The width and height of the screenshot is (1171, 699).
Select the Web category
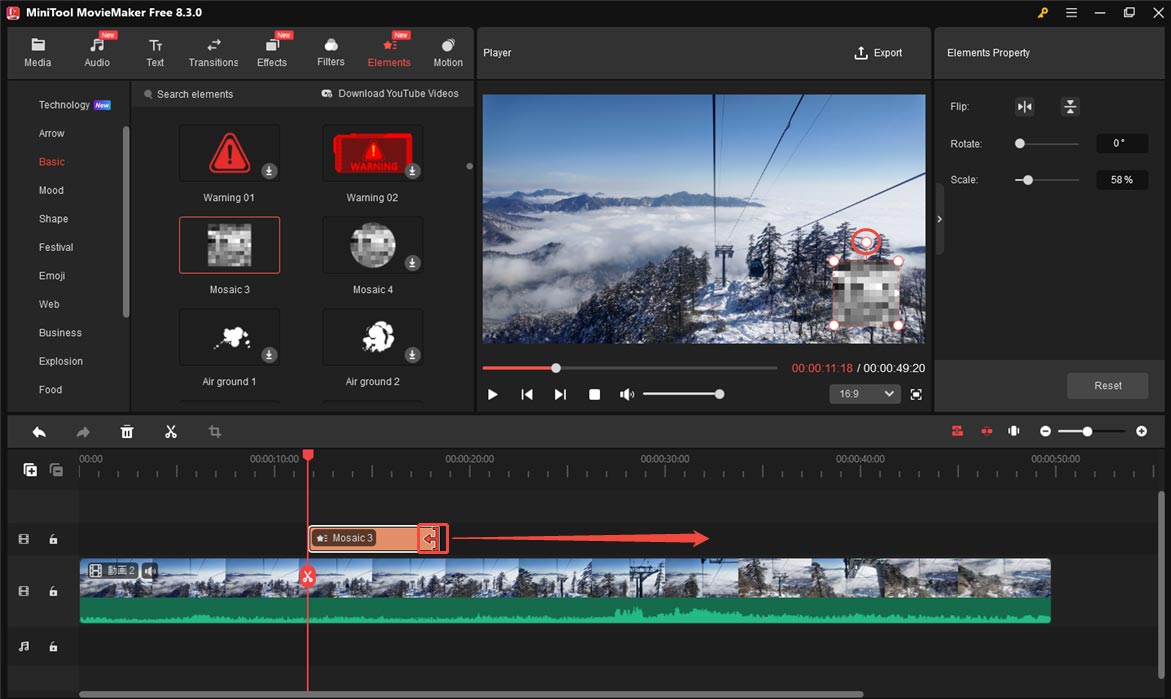click(49, 304)
